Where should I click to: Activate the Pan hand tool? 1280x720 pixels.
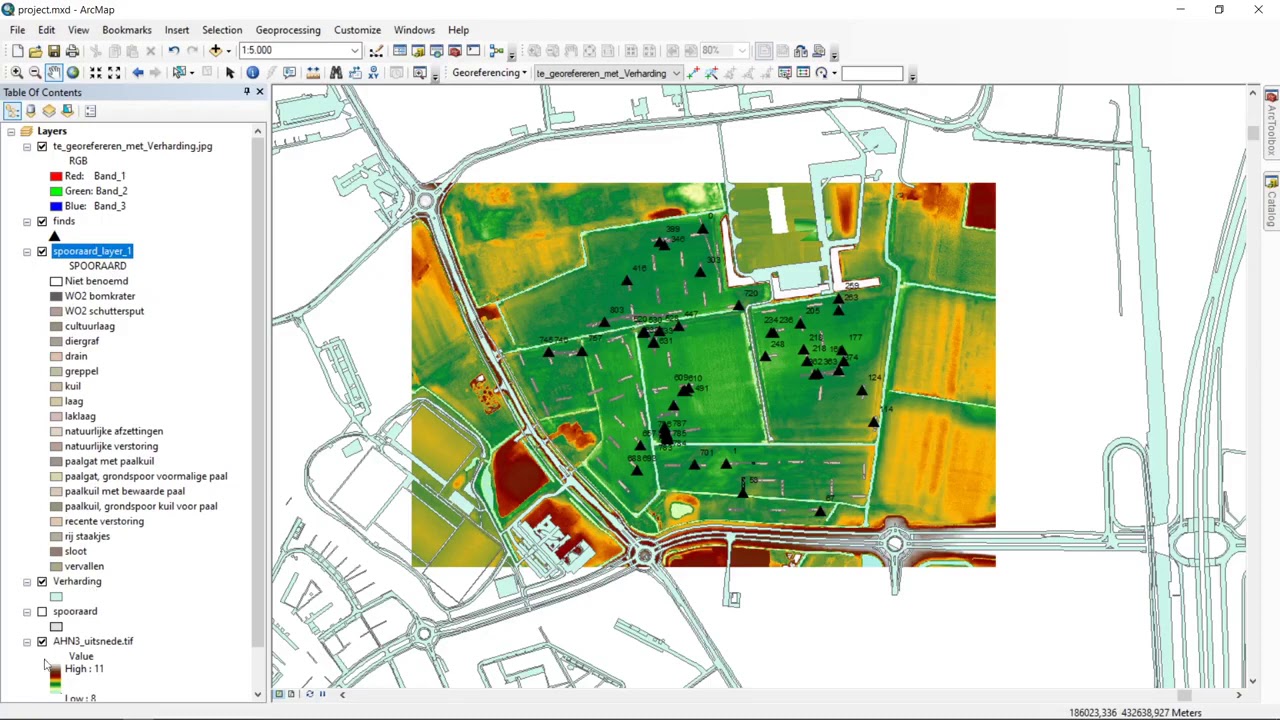(54, 73)
